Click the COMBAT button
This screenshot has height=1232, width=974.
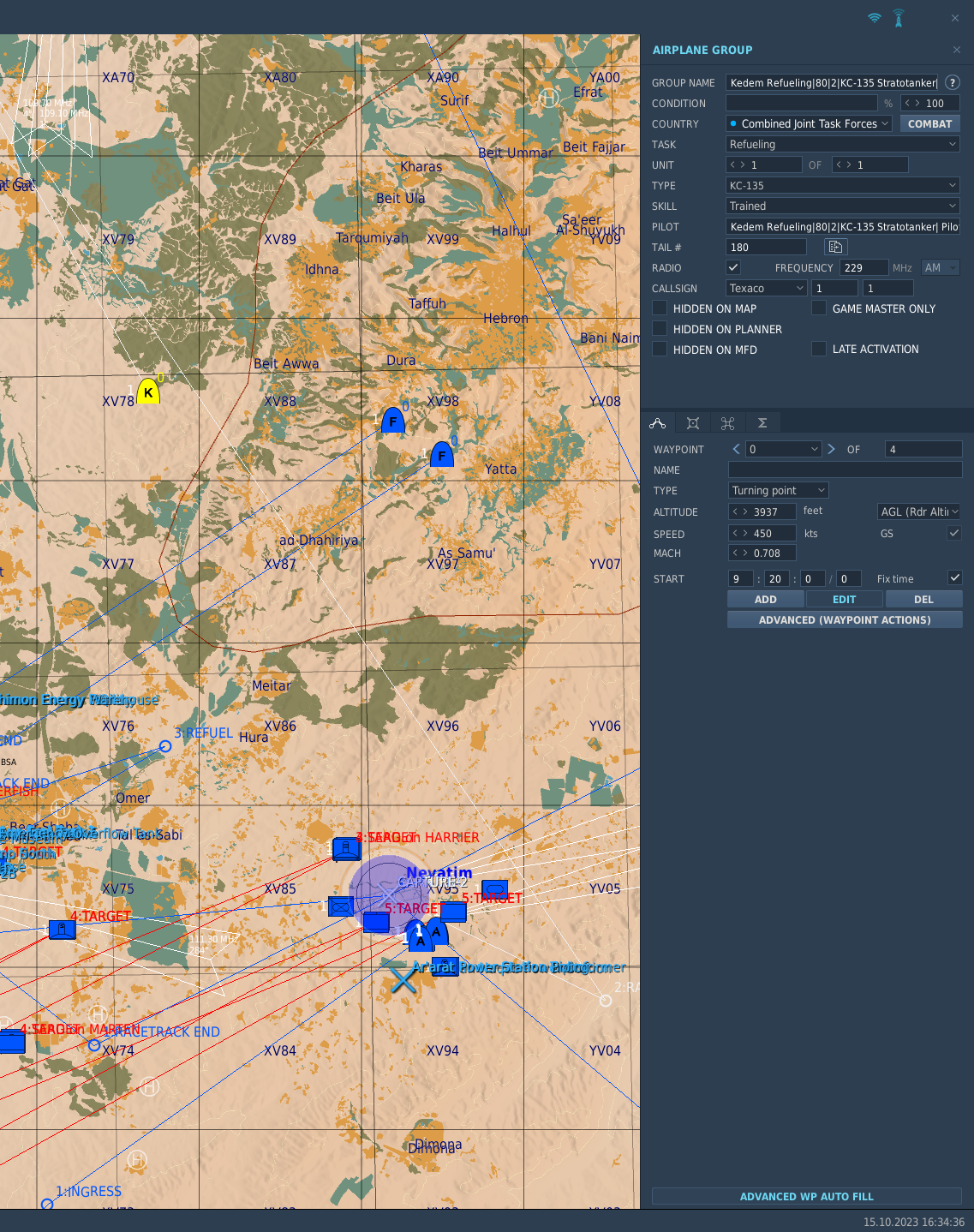tap(929, 123)
